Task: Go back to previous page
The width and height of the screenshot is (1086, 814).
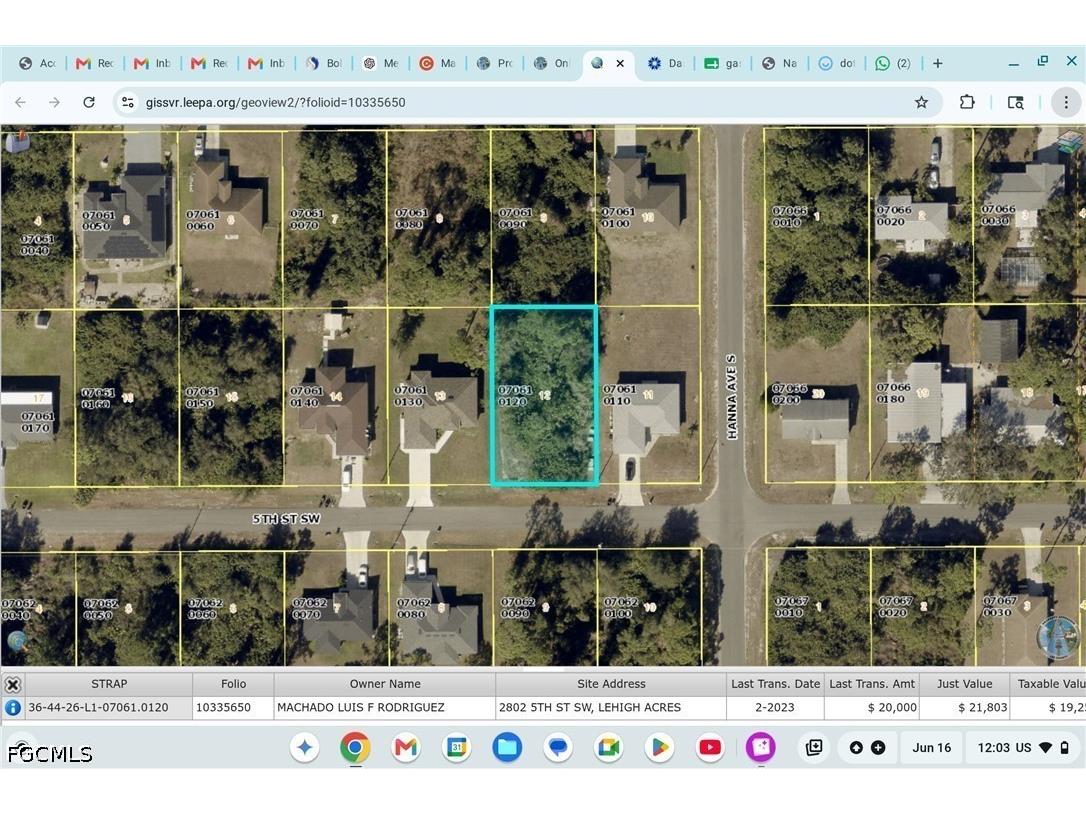Action: tap(21, 102)
